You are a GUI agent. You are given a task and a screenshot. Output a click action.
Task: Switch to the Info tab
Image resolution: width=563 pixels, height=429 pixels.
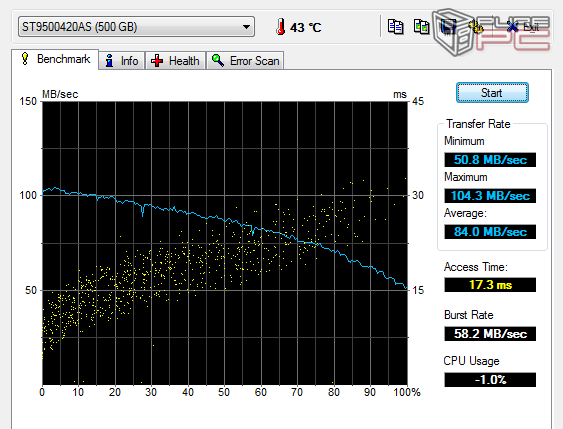point(122,61)
